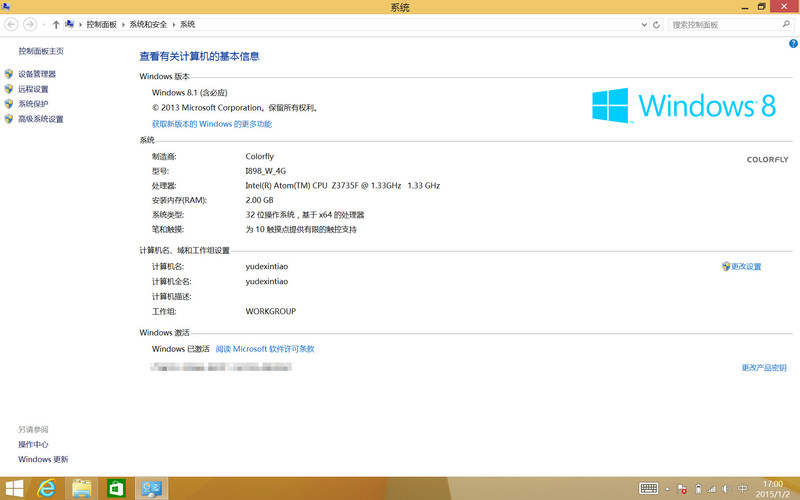Launch Internet Explorer from taskbar

[46, 489]
